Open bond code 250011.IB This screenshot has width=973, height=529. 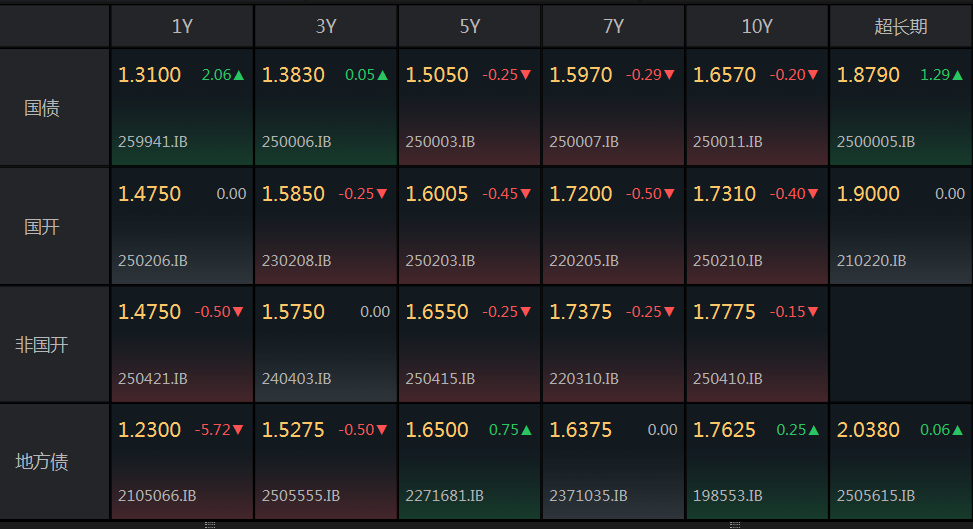pyautogui.click(x=727, y=142)
